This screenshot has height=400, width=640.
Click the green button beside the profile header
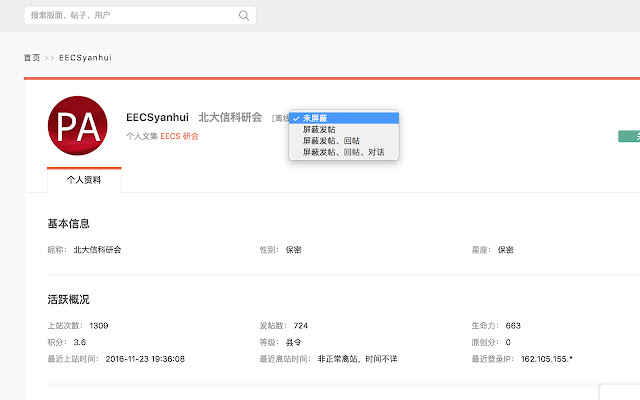629,136
